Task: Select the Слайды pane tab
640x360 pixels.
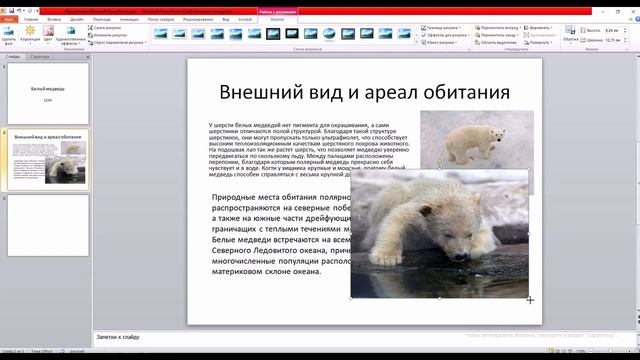Action: (x=13, y=57)
